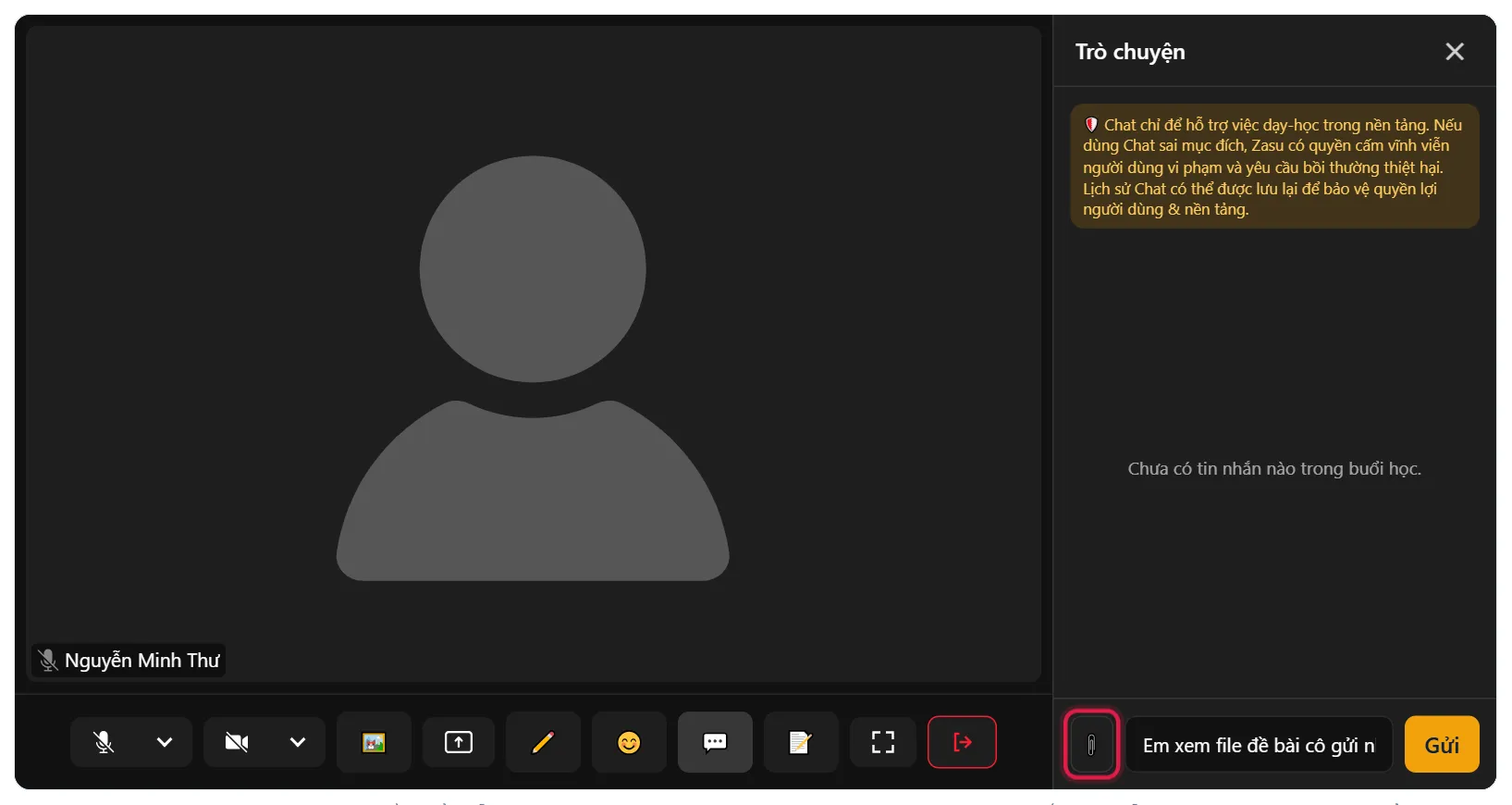Open camera options dropdown arrow
Viewport: 1512px width, 805px height.
pos(298,742)
